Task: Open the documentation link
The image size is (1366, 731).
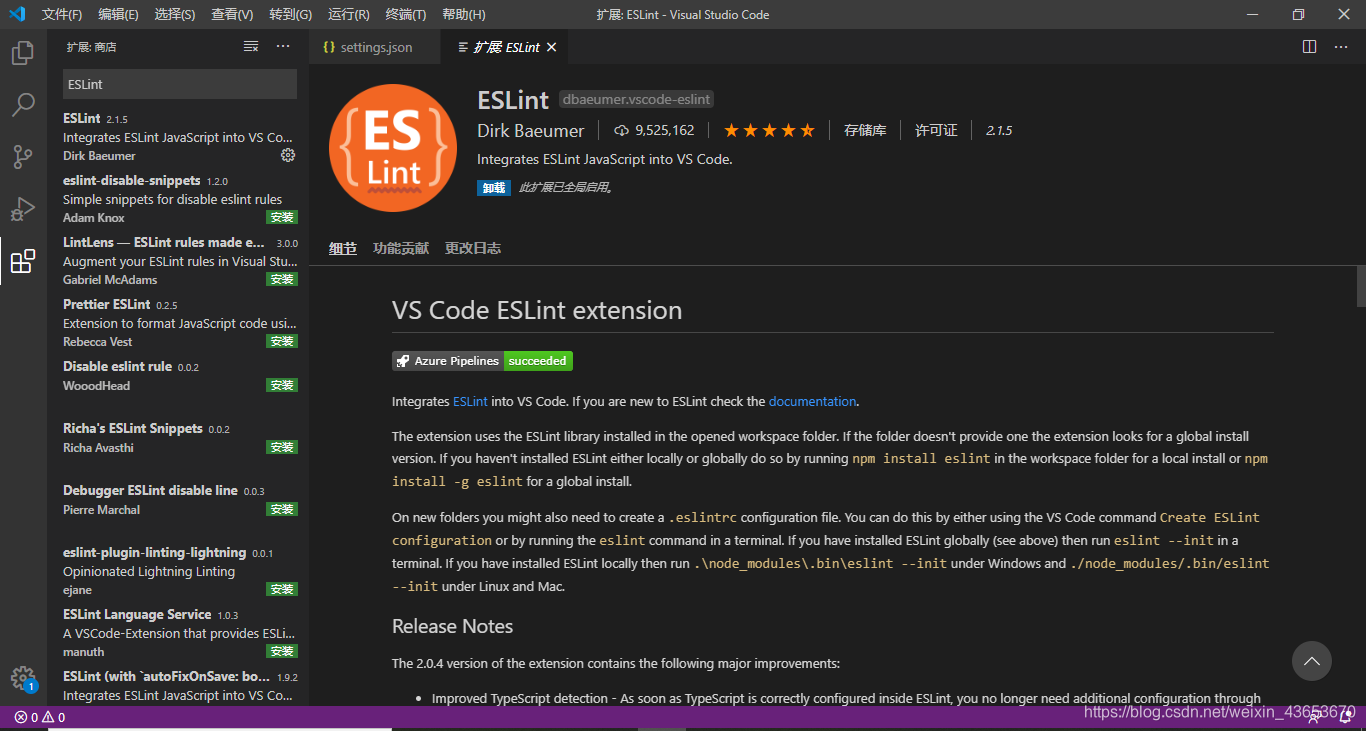Action: (812, 401)
